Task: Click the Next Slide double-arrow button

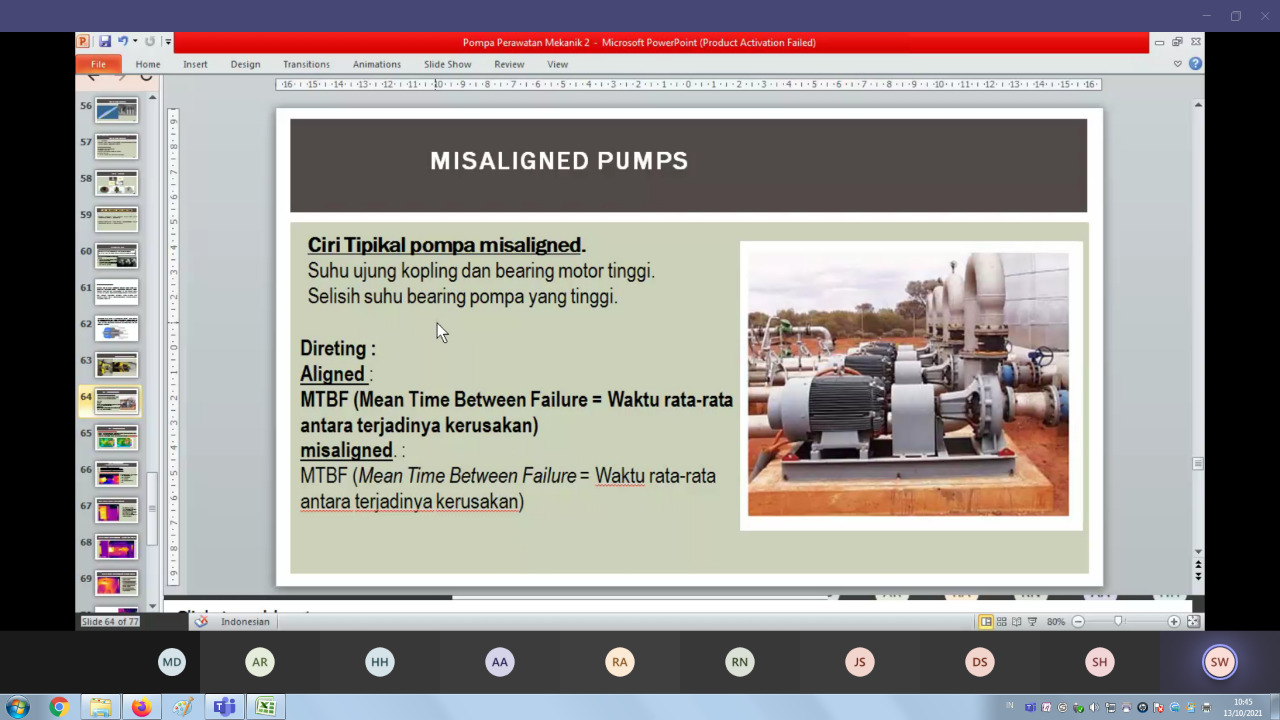Action: coord(1197,576)
